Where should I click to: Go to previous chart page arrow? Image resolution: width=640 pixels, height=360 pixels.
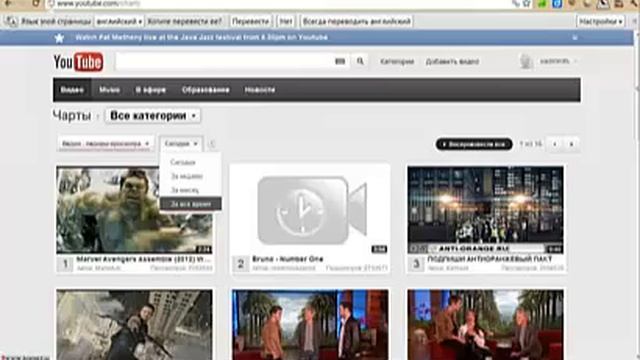[555, 144]
